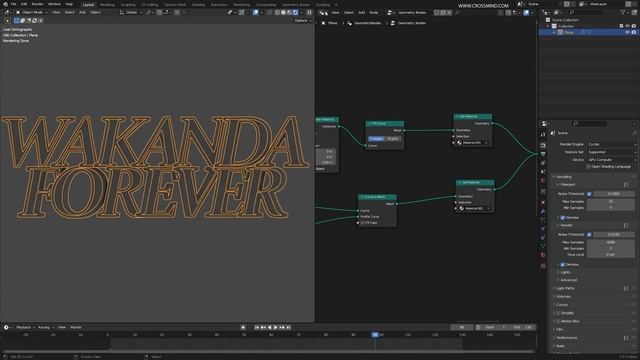Switch viewport to material preview shading
The height and width of the screenshot is (360, 640).
pos(289,13)
